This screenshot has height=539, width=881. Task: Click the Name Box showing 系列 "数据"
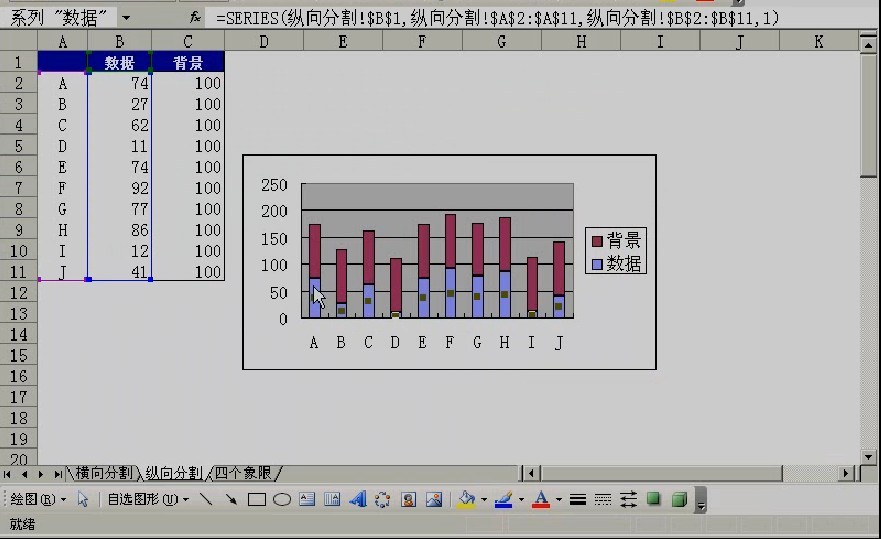point(58,18)
